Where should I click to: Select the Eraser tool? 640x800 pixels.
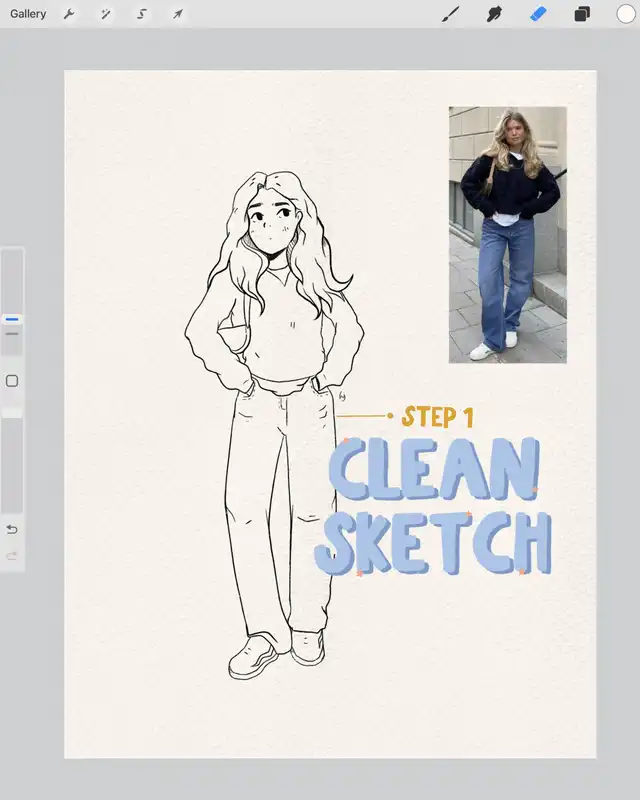coord(538,14)
